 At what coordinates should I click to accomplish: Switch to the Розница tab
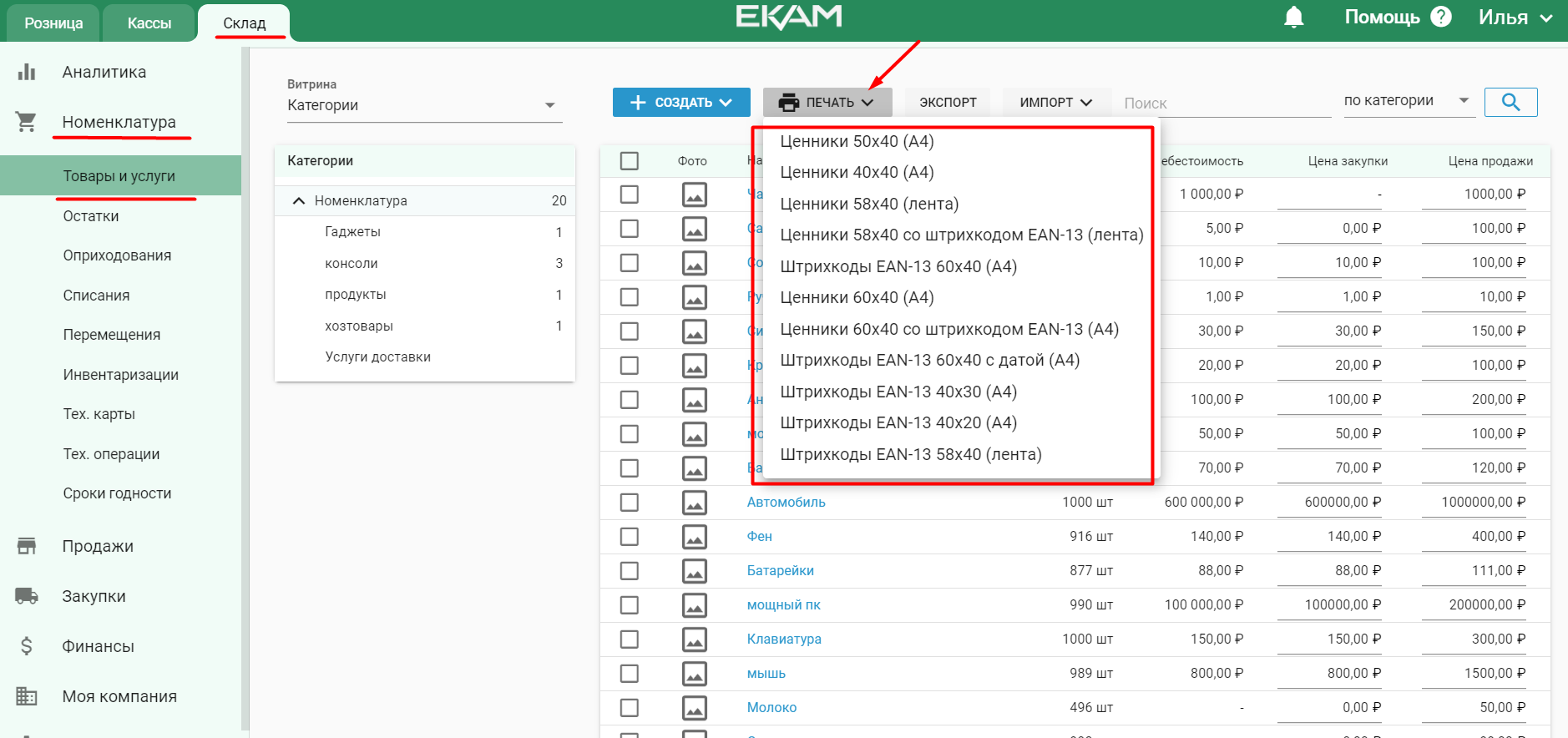[x=53, y=23]
